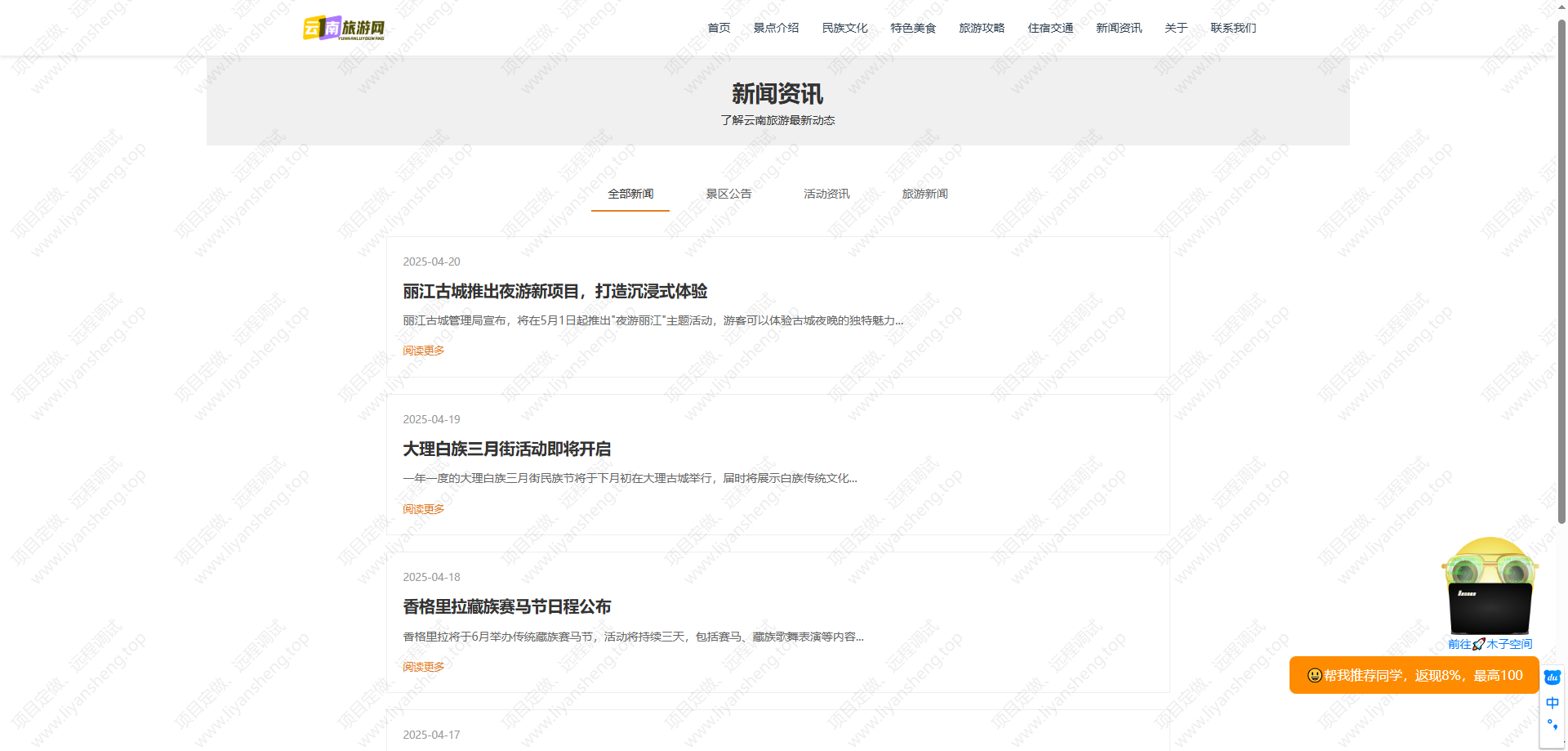Switch to the 旅游新闻 tab

pyautogui.click(x=924, y=194)
